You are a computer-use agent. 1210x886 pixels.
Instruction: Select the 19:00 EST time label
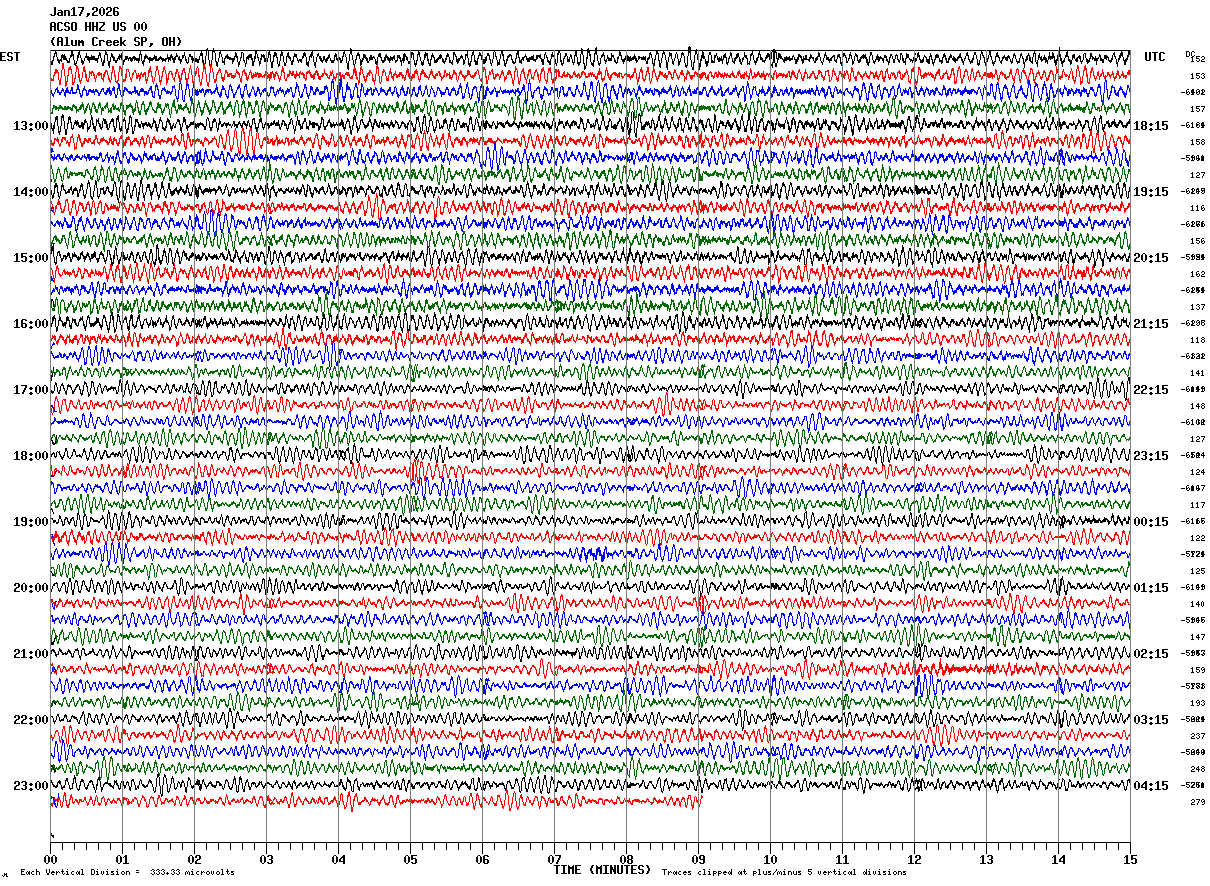point(30,522)
